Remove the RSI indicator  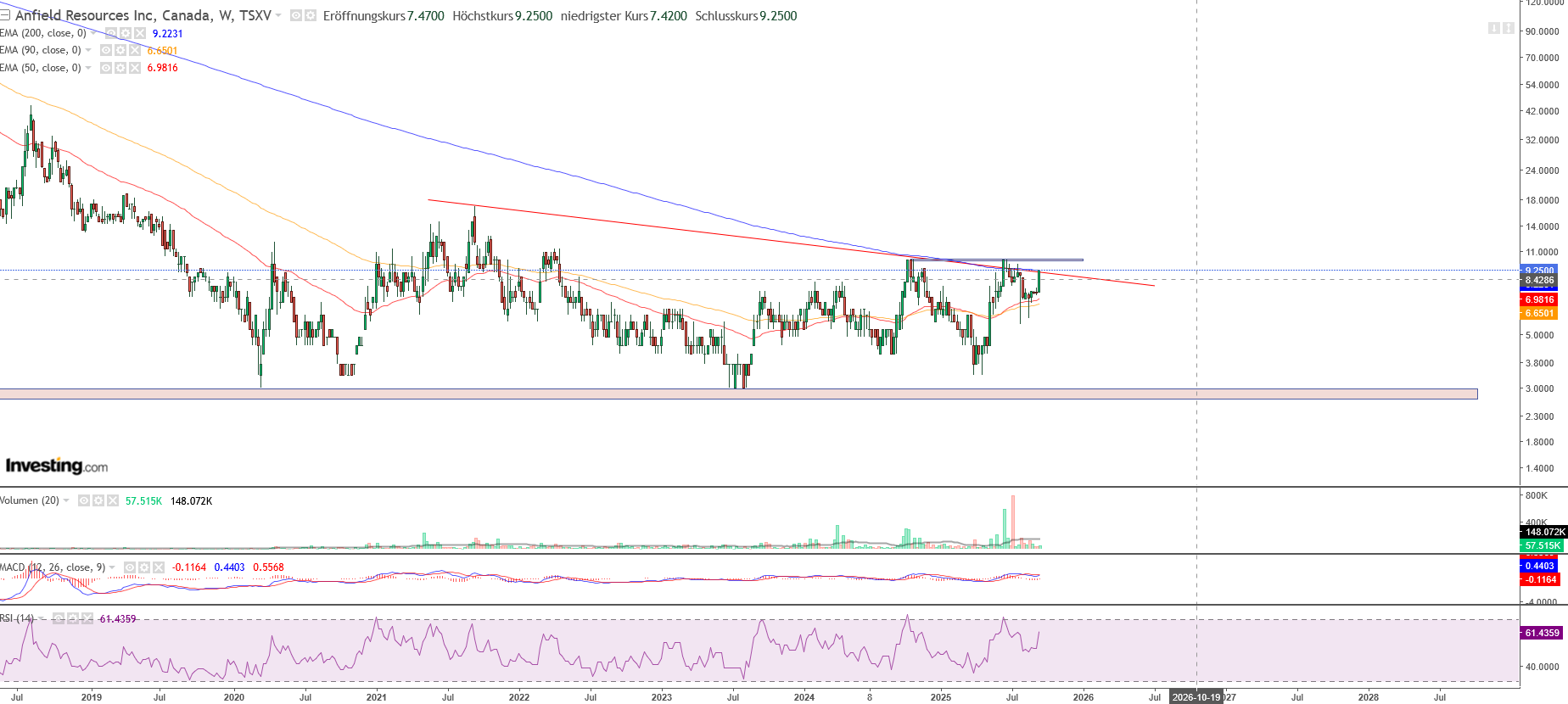87,618
